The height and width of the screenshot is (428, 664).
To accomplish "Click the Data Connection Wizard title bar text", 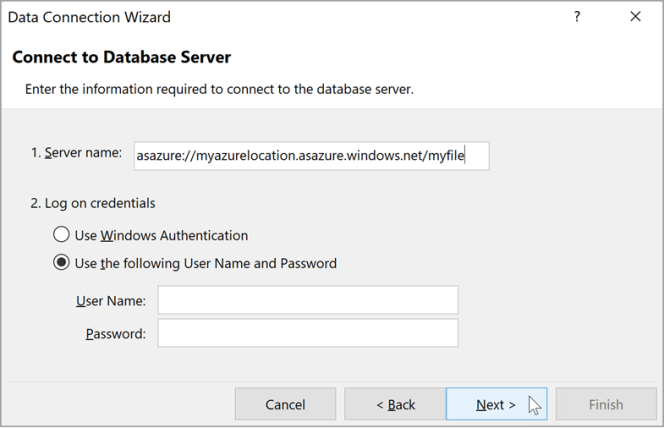I will click(x=89, y=17).
